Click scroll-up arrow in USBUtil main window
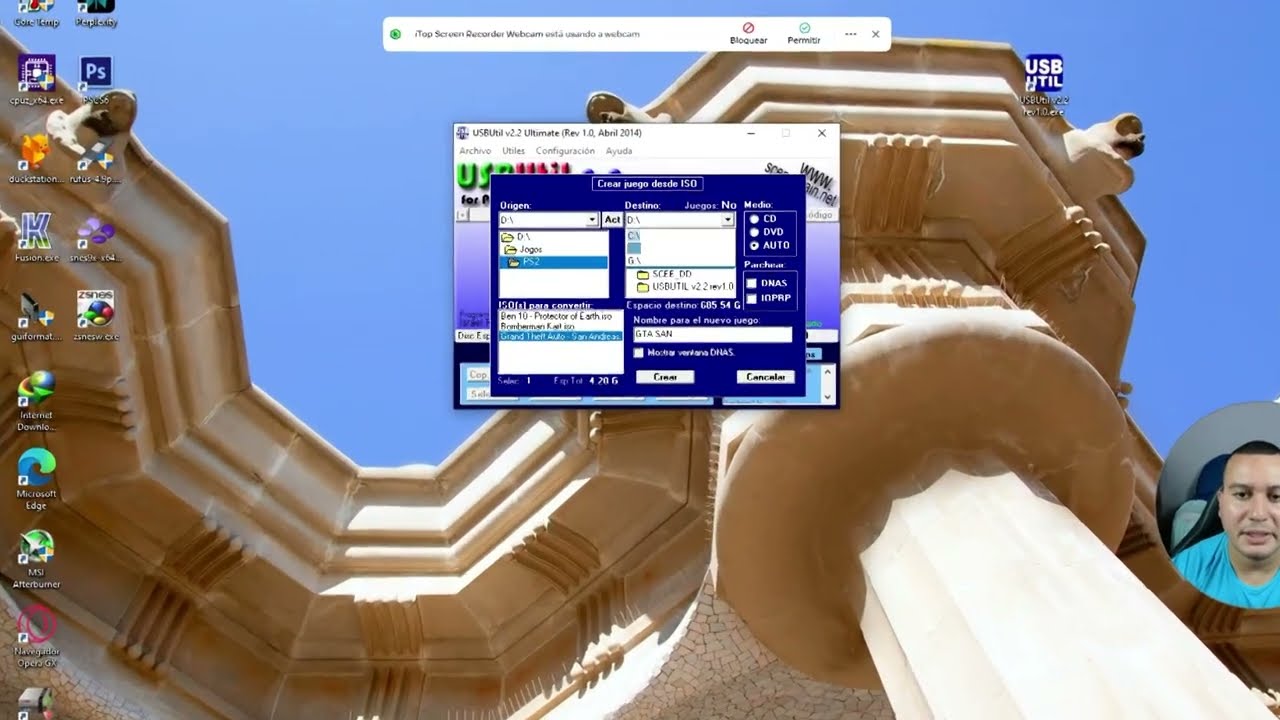Viewport: 1280px width, 720px height. coord(827,372)
